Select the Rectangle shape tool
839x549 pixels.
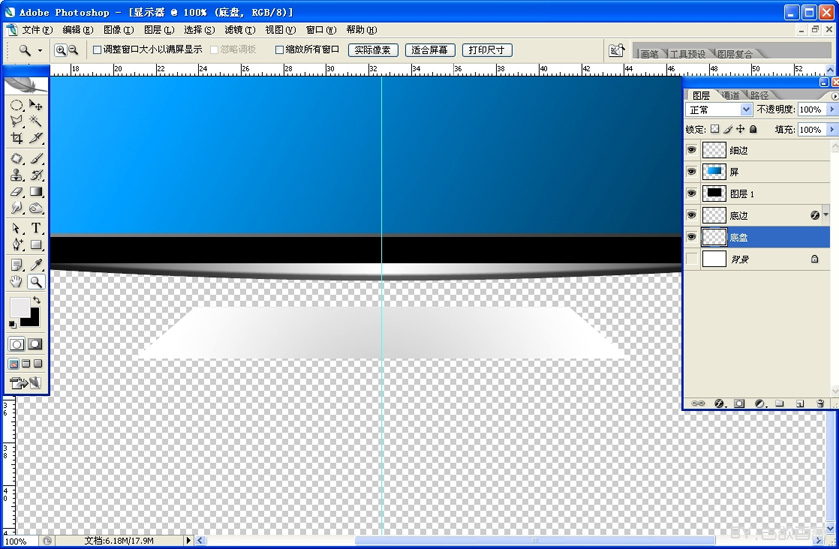coord(36,245)
